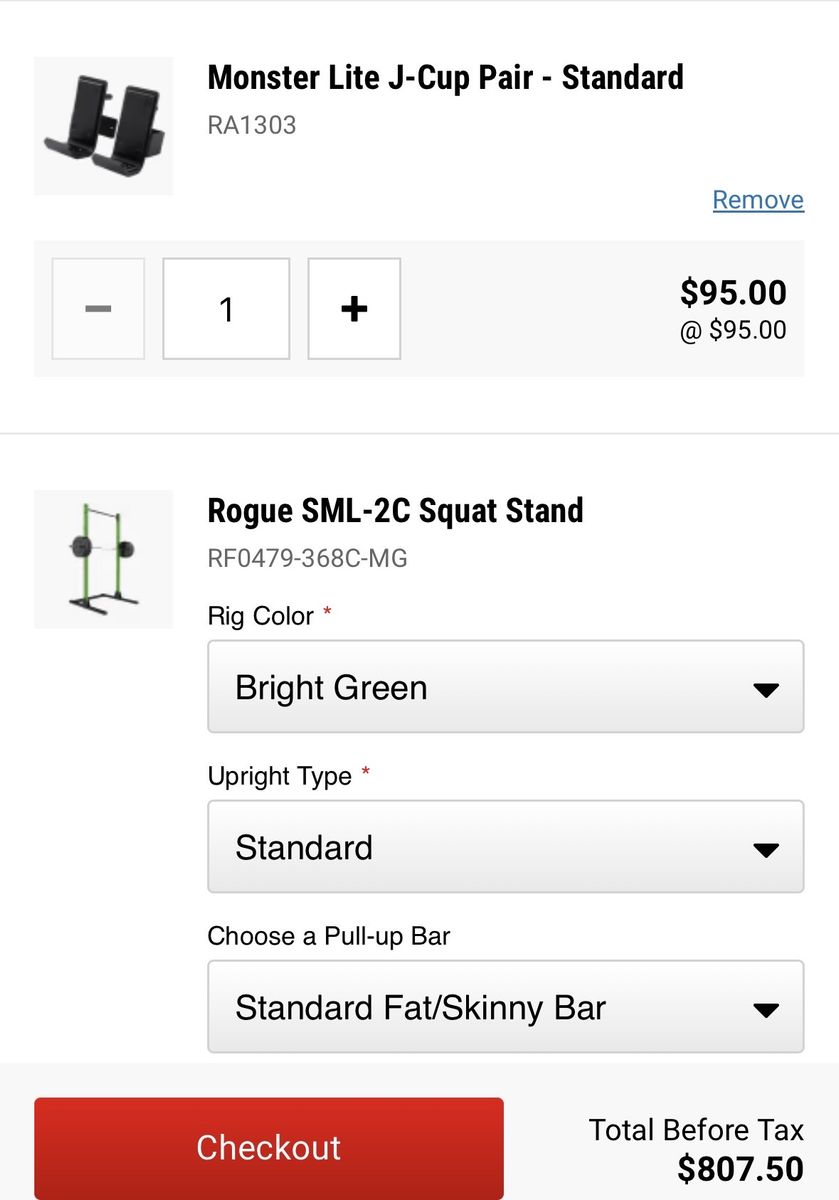Open the Upright Type dropdown set to Standard
The image size is (839, 1200).
[506, 847]
